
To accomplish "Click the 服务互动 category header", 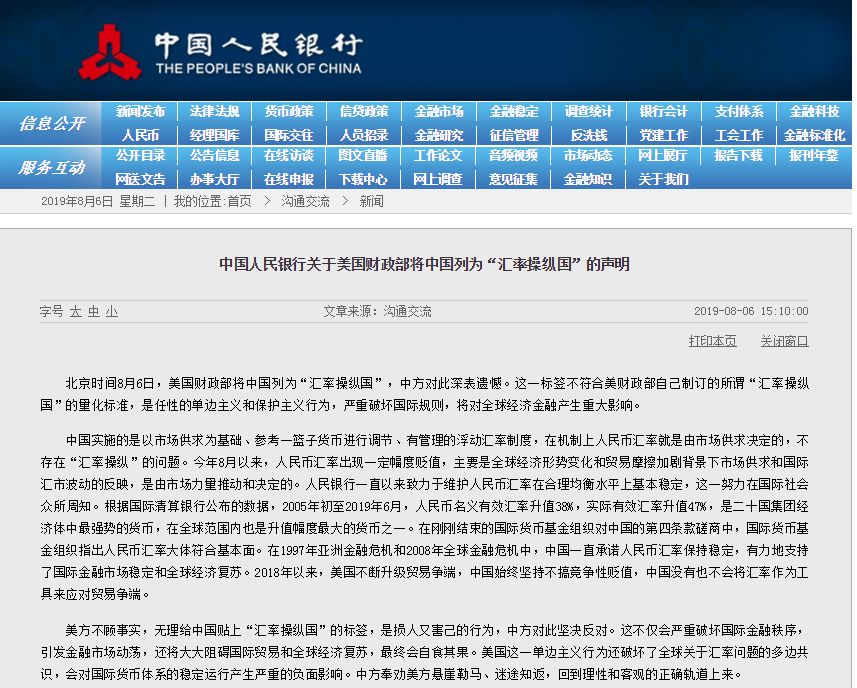I will pos(52,168).
